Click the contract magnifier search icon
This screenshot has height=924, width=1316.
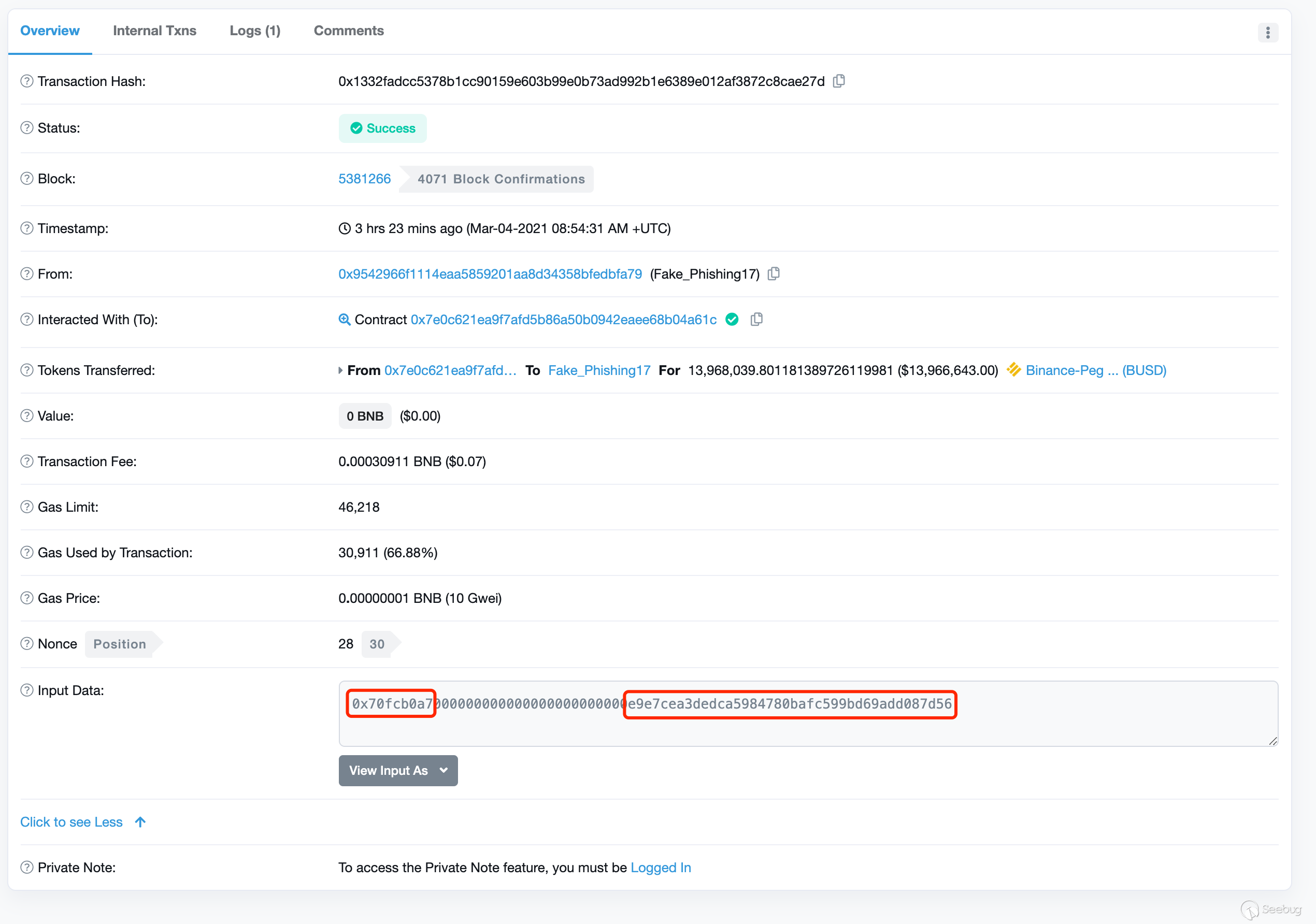344,319
